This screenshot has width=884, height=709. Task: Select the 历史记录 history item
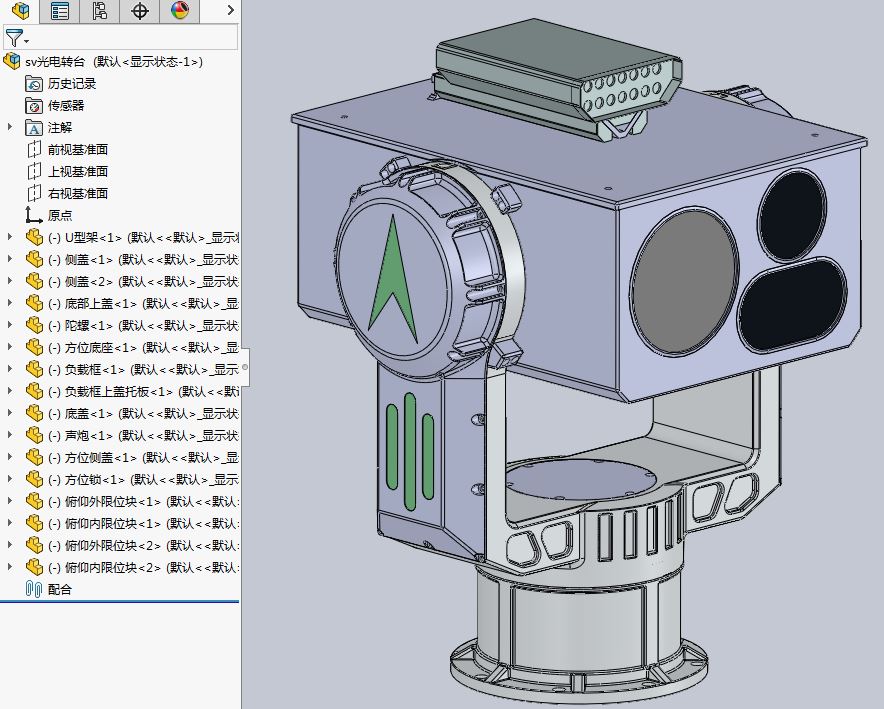tap(72, 83)
